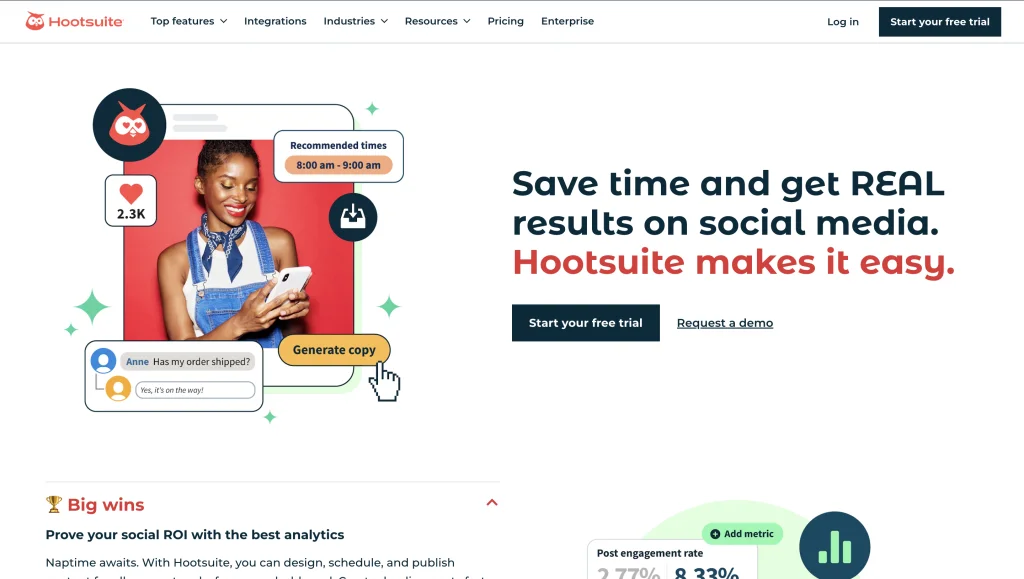This screenshot has height=579, width=1024.
Task: Click the bar chart analytics circle icon
Action: [x=835, y=547]
